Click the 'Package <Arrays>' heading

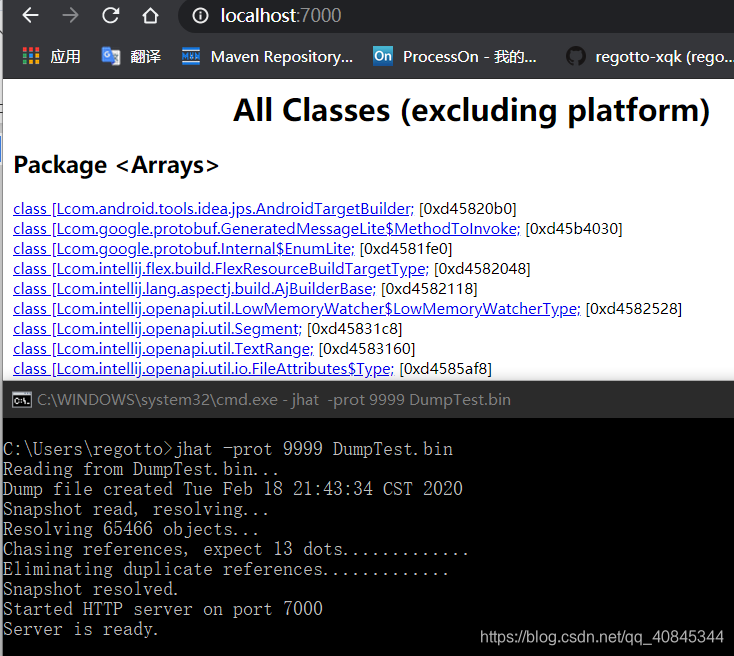[x=116, y=165]
